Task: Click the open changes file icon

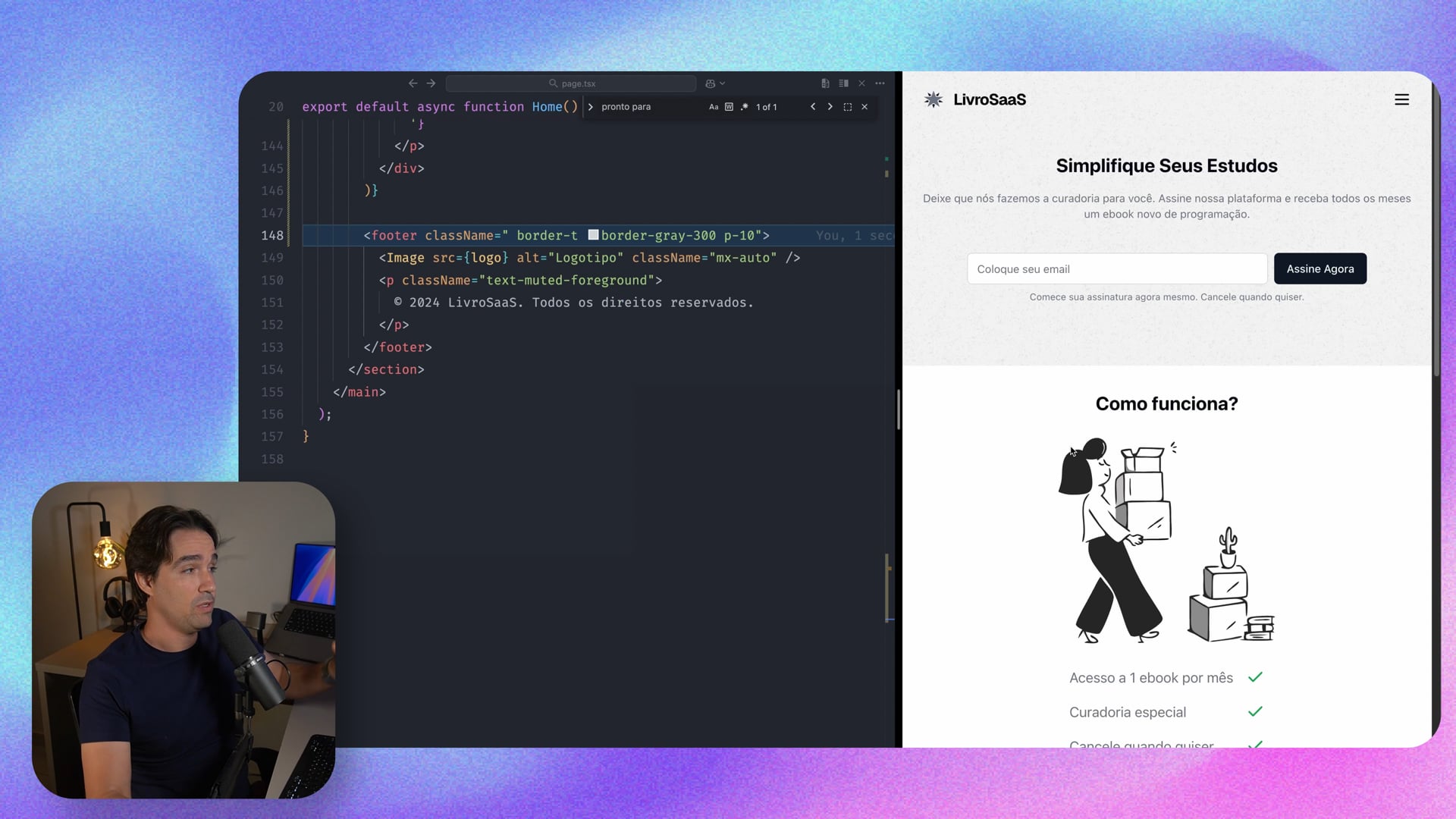Action: coord(825,83)
